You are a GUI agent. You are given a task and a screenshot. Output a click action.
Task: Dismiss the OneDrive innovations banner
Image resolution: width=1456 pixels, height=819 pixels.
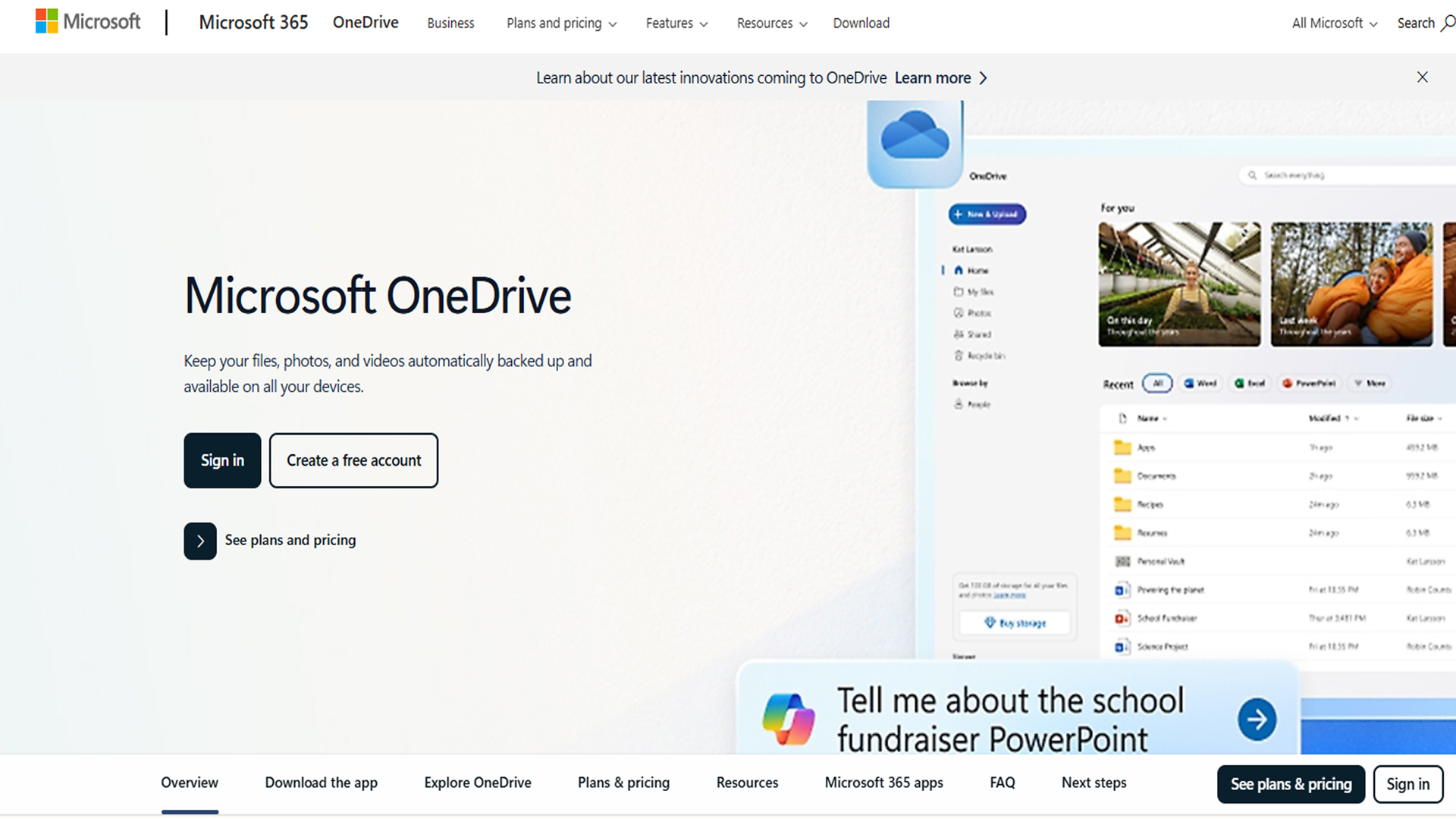[1422, 77]
